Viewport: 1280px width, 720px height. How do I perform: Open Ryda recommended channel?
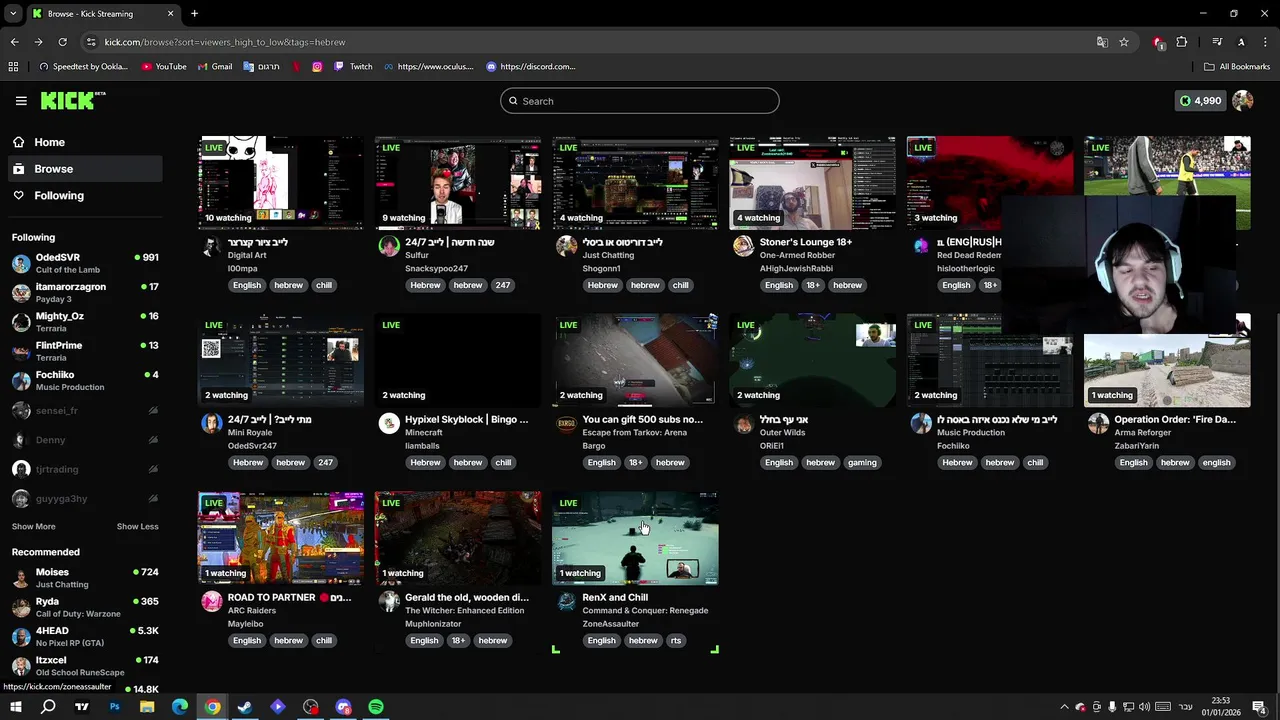pyautogui.click(x=85, y=607)
